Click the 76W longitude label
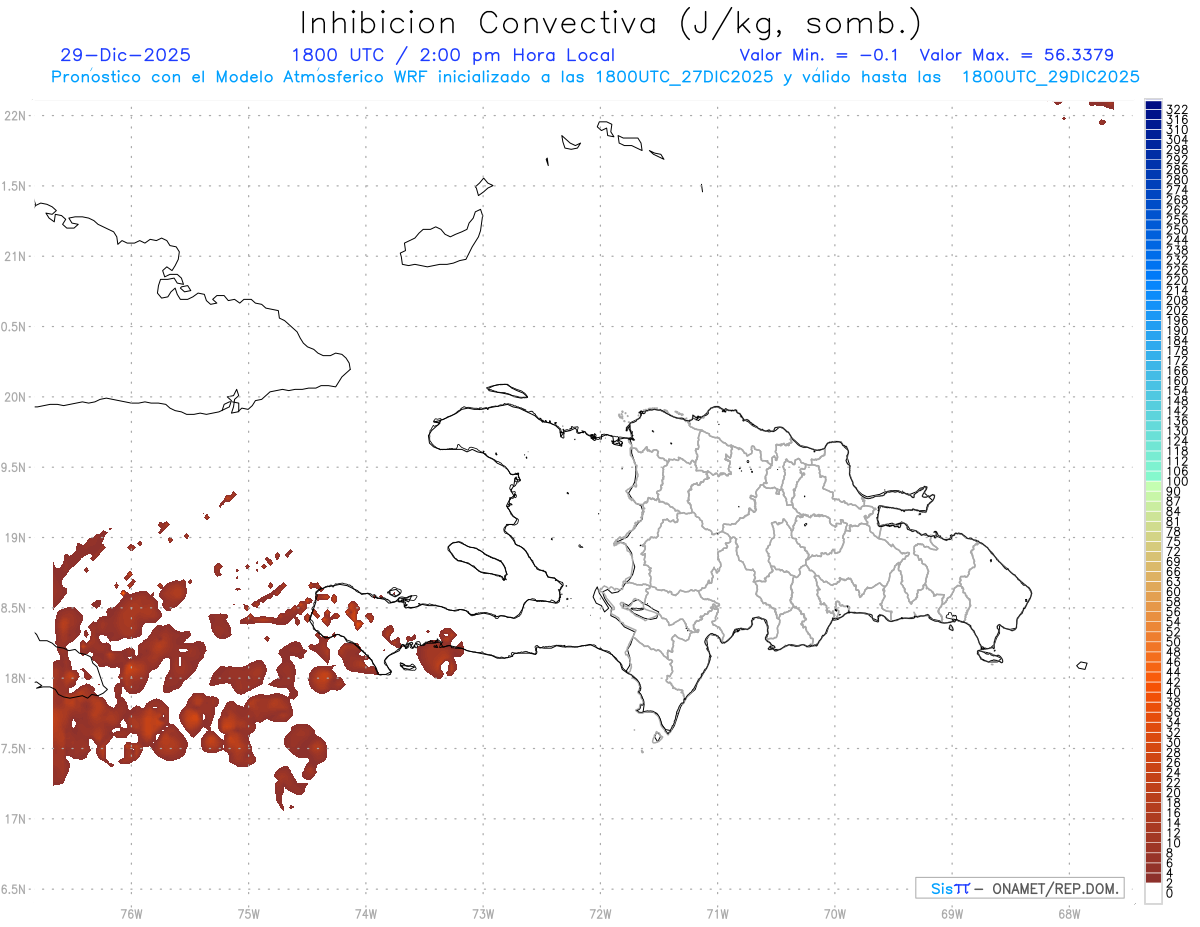Screen dimensions: 1200x927 coord(131,913)
